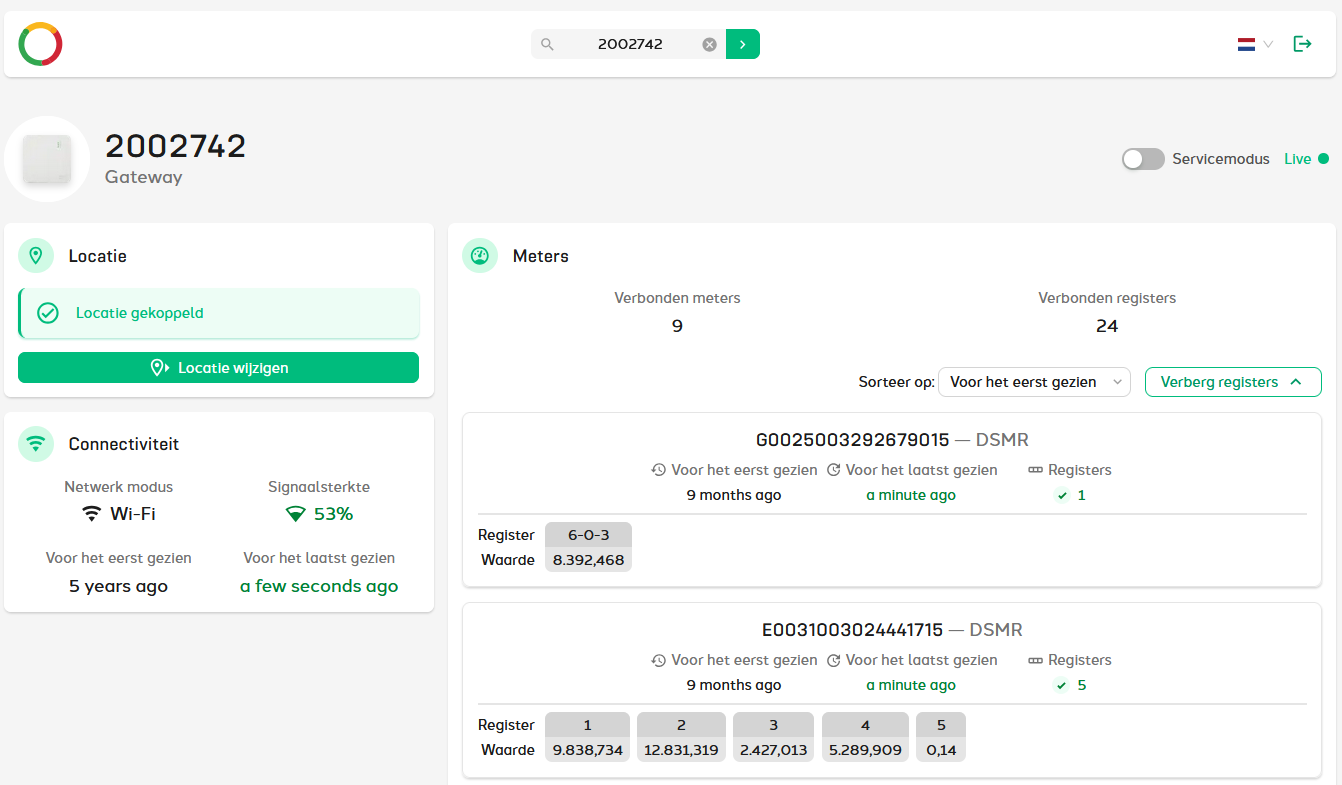Click the Locatie pin icon
Viewport: 1342px width, 785px height.
pyautogui.click(x=36, y=256)
